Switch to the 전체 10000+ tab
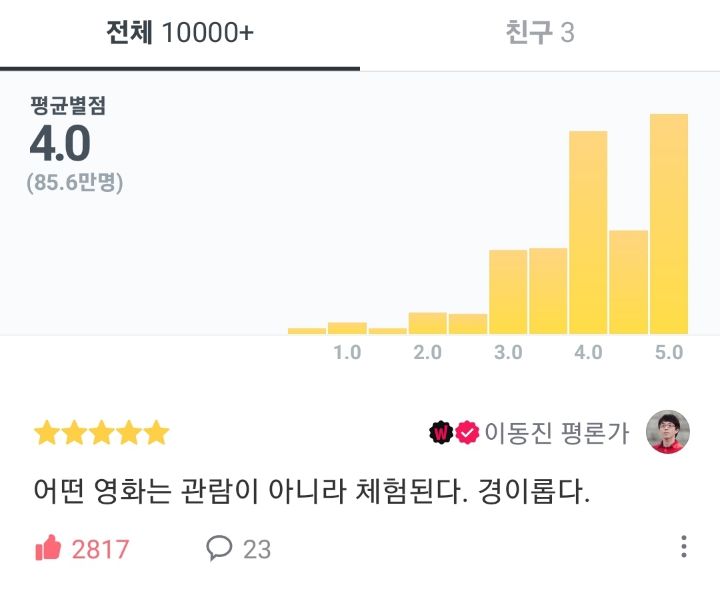The image size is (720, 589). pos(180,32)
